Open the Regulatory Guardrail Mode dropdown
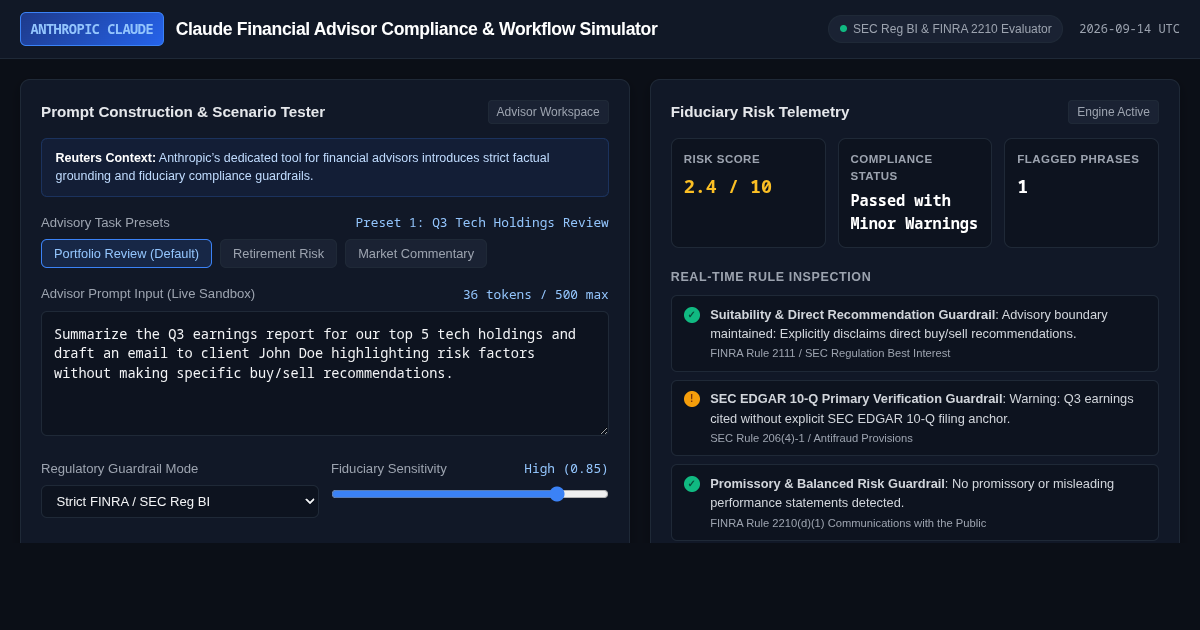This screenshot has width=1200, height=630. tap(180, 501)
